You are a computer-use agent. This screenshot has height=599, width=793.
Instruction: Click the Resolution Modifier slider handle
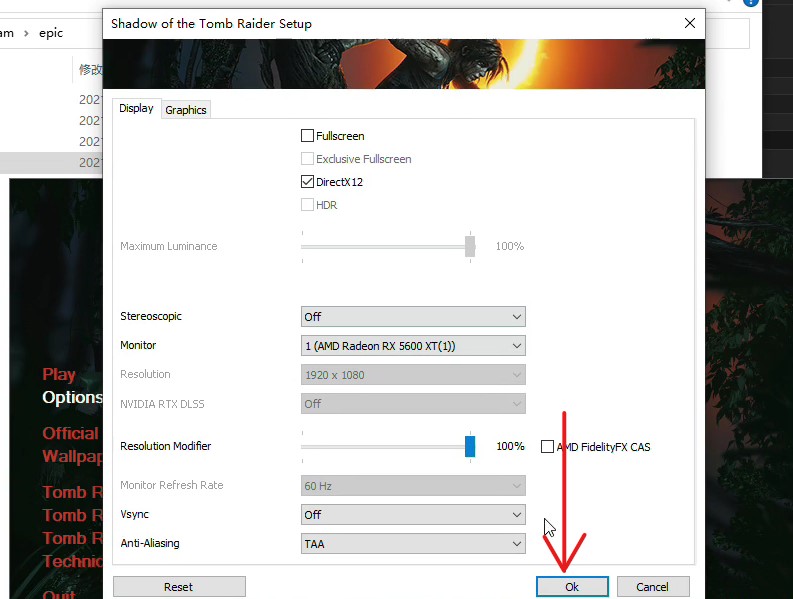pos(470,446)
